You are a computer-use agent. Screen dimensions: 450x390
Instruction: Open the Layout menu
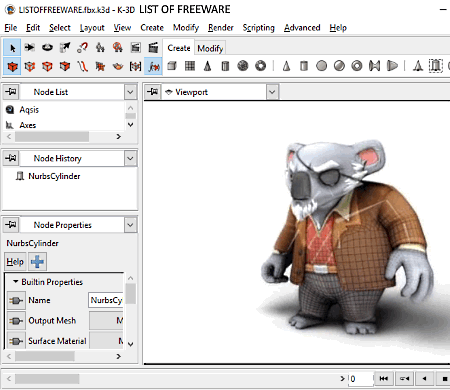click(92, 28)
